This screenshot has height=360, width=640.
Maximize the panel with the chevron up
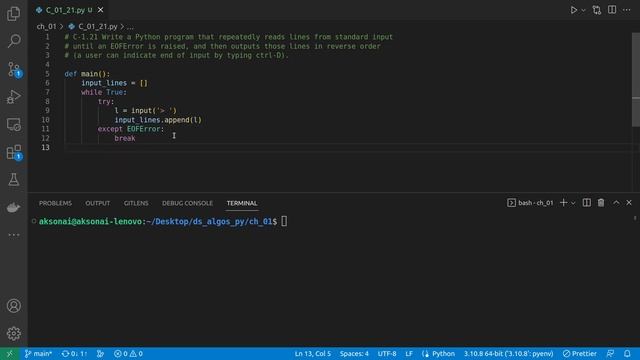616,202
